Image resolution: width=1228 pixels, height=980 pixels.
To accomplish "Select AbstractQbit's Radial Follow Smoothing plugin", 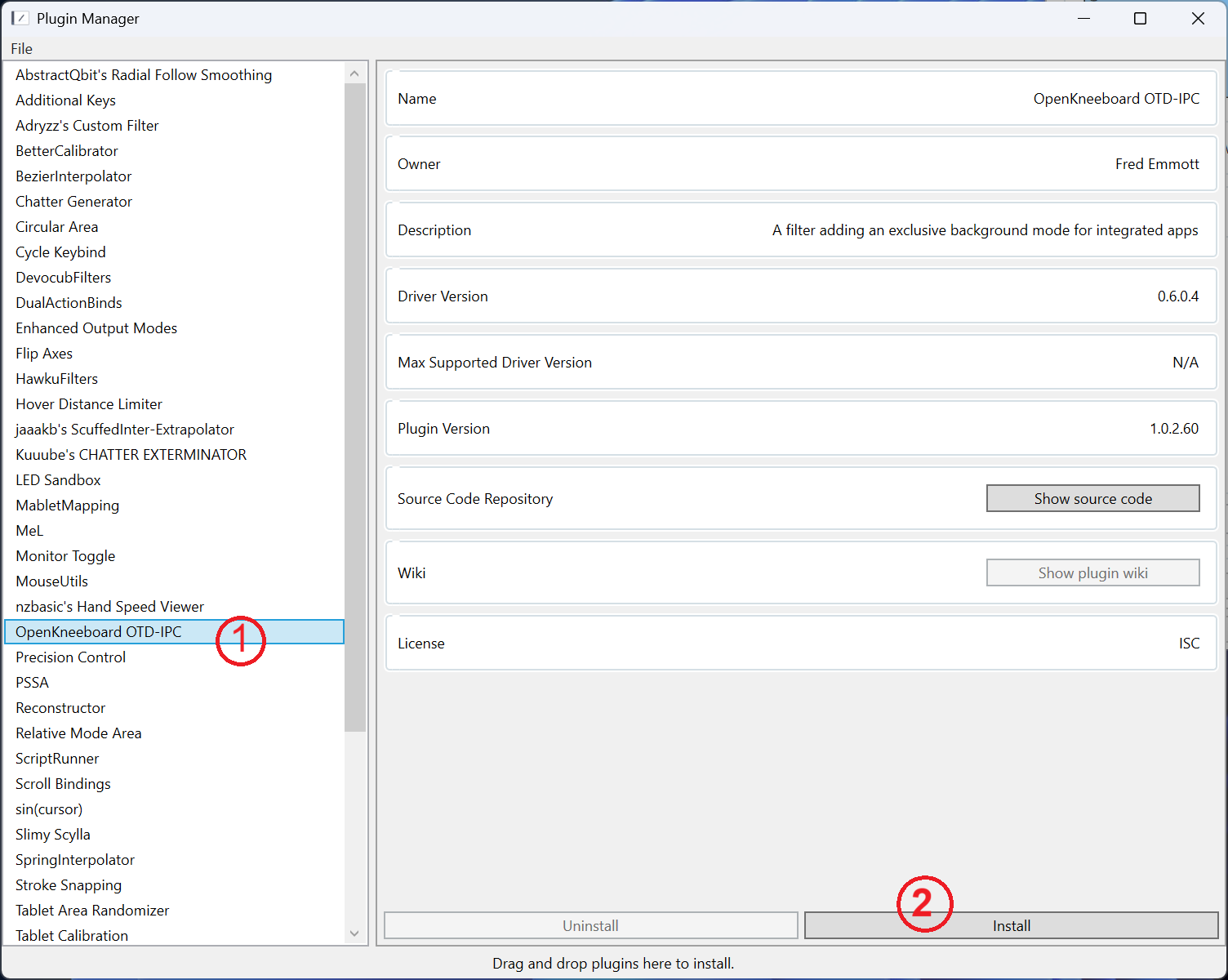I will point(144,75).
